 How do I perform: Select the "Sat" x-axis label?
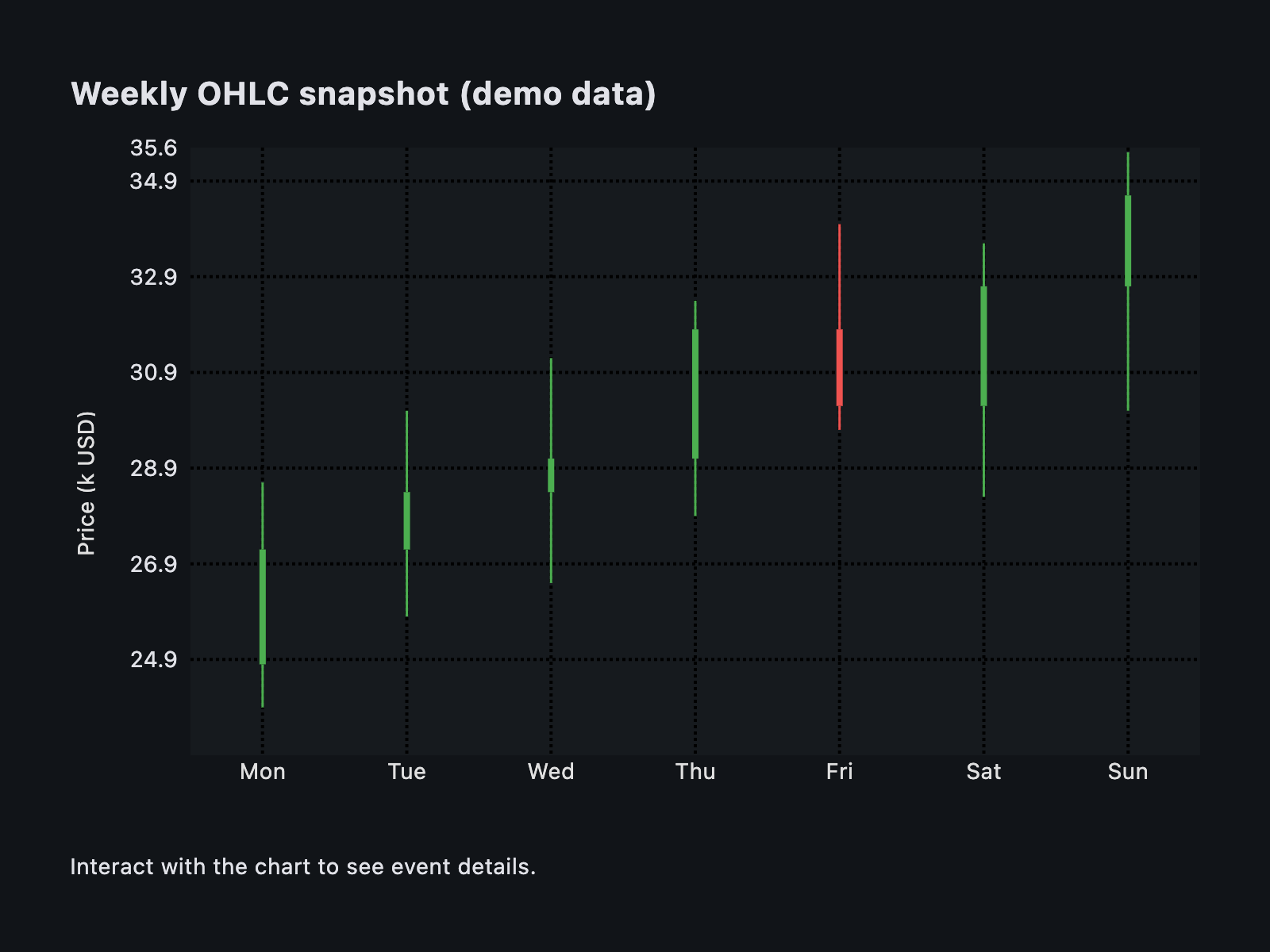[983, 771]
